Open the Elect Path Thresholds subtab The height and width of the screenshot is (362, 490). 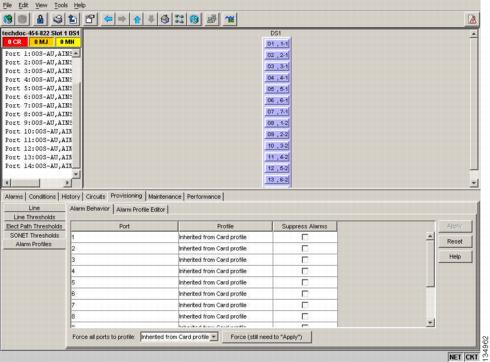pyautogui.click(x=34, y=226)
